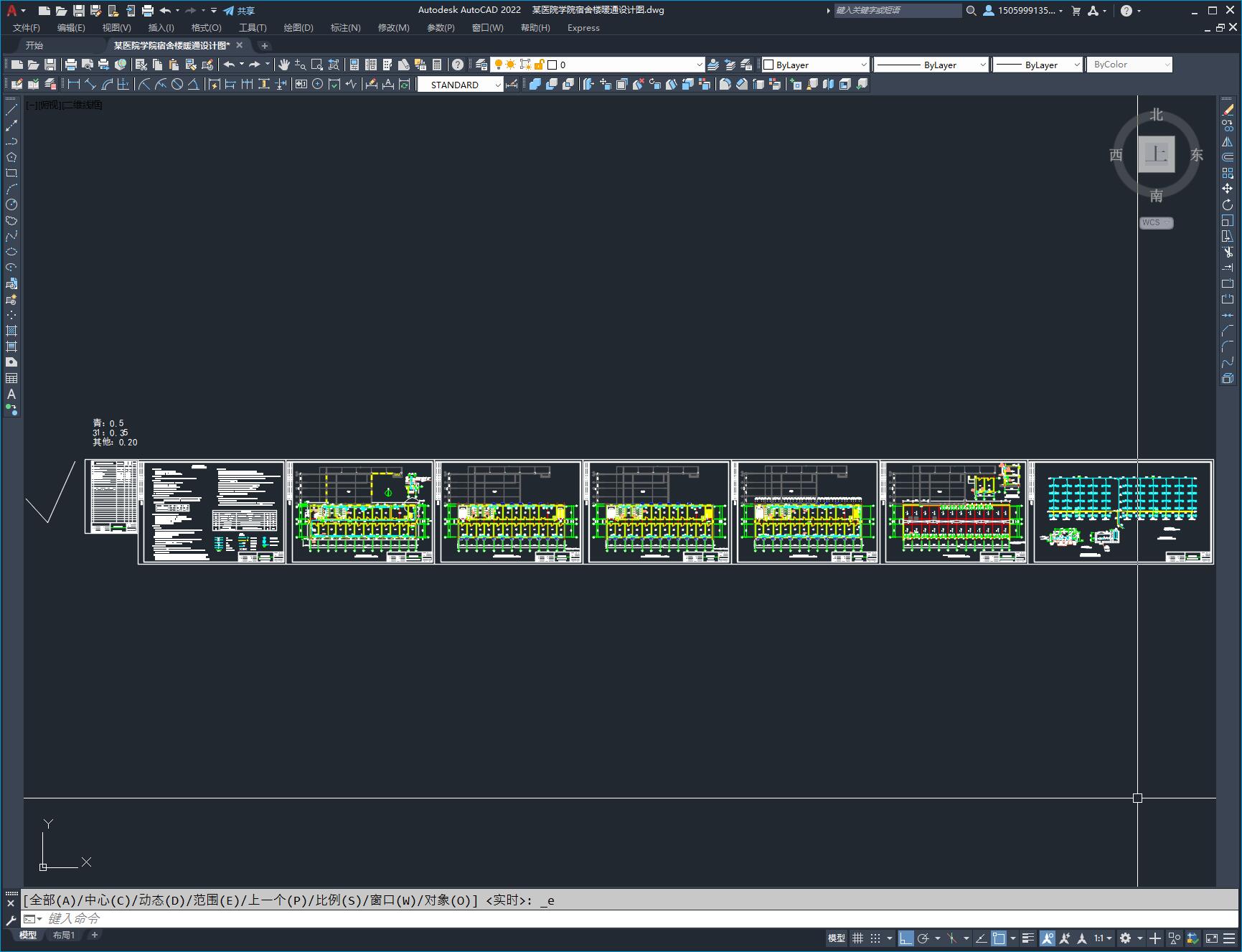Open the 文件(F) menu
Image resolution: width=1242 pixels, height=952 pixels.
click(x=27, y=28)
